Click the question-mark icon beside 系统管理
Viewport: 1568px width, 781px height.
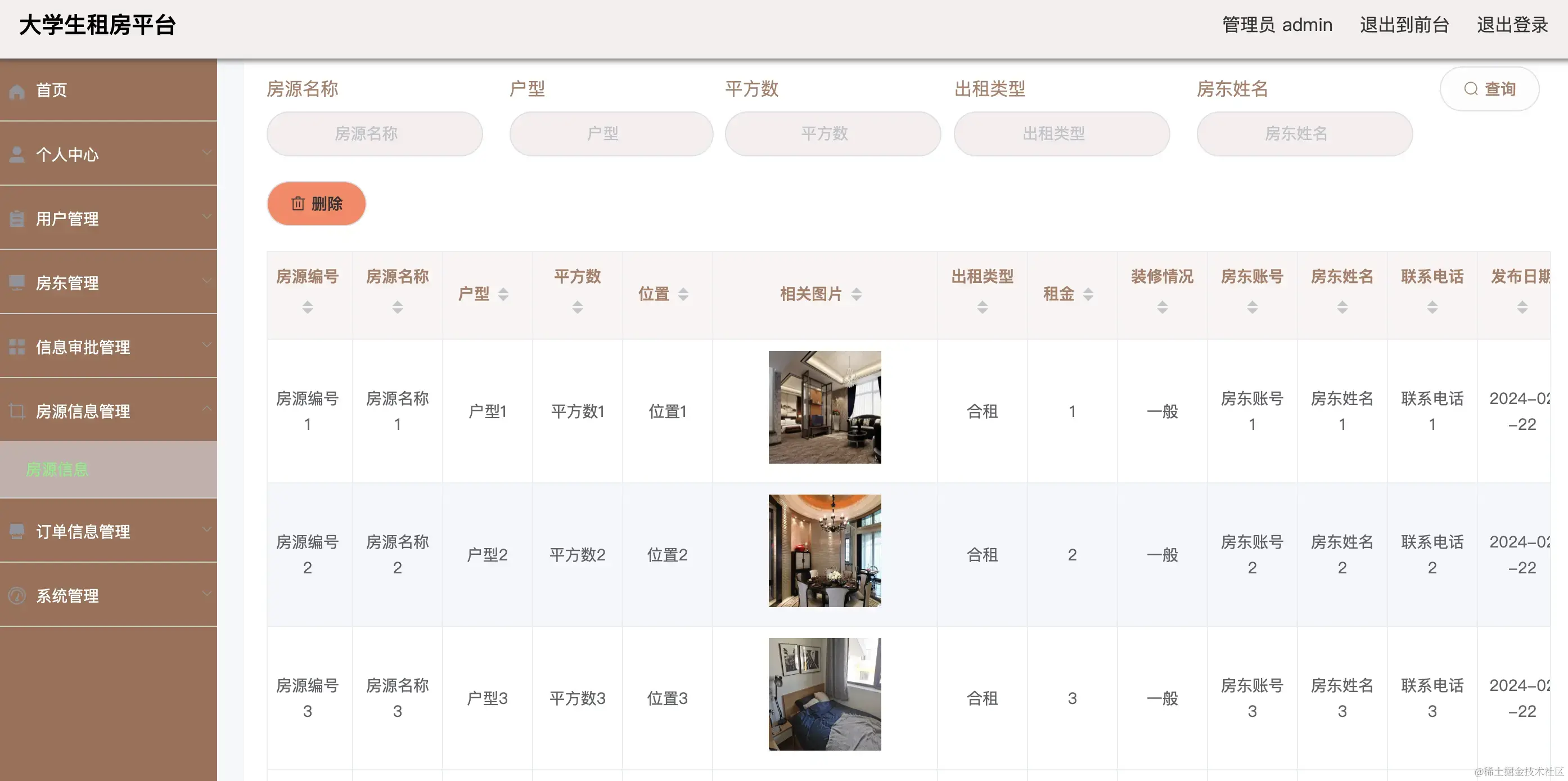point(16,595)
